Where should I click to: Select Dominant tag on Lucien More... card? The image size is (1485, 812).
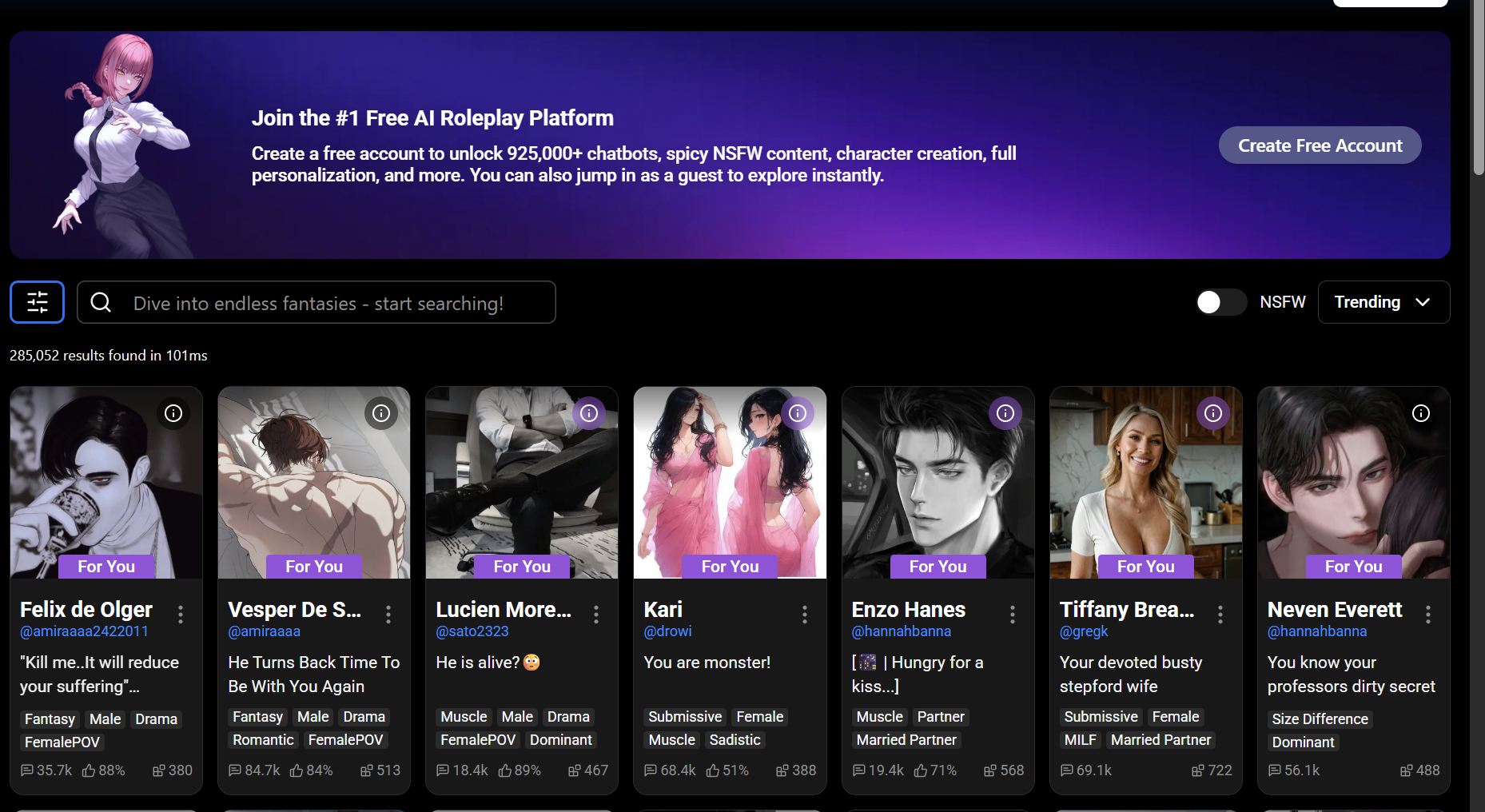[x=561, y=740]
